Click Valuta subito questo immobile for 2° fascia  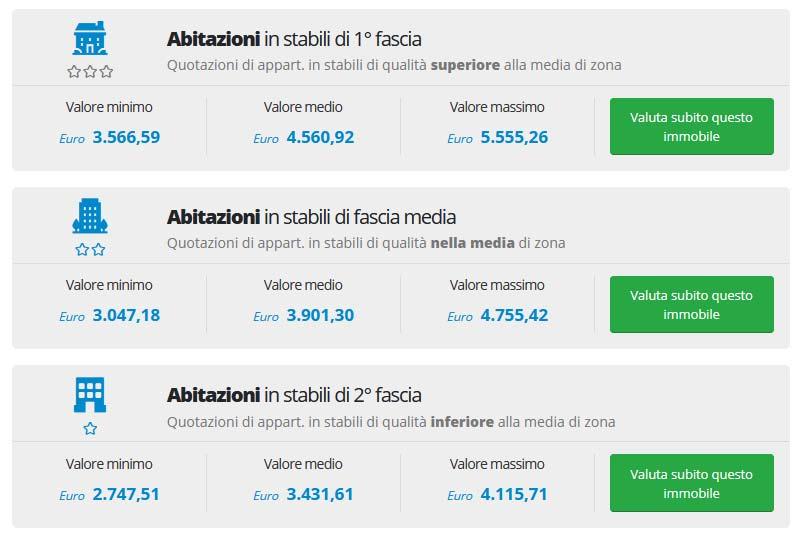692,483
